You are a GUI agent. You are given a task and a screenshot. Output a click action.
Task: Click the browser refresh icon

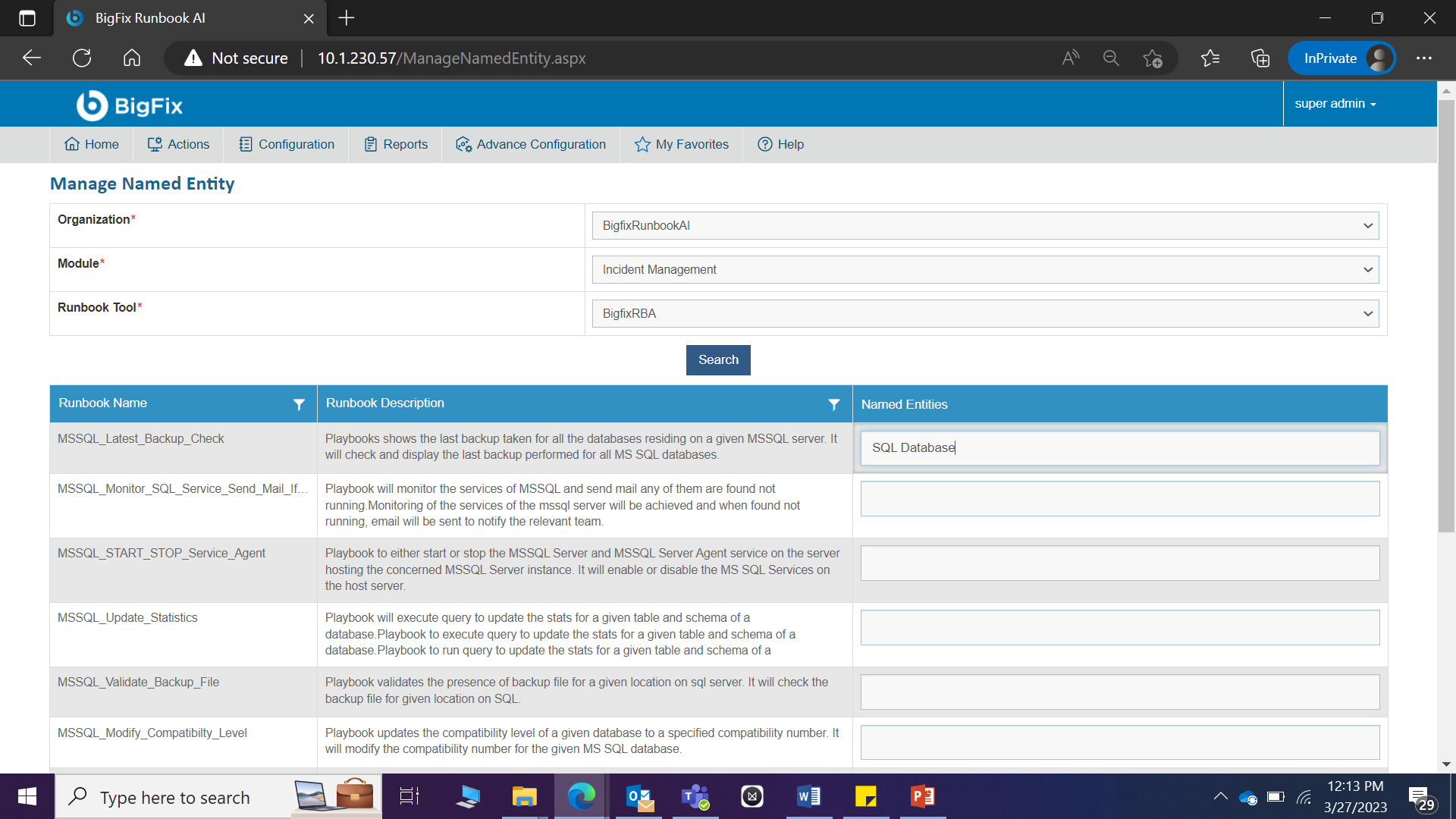[x=82, y=58]
